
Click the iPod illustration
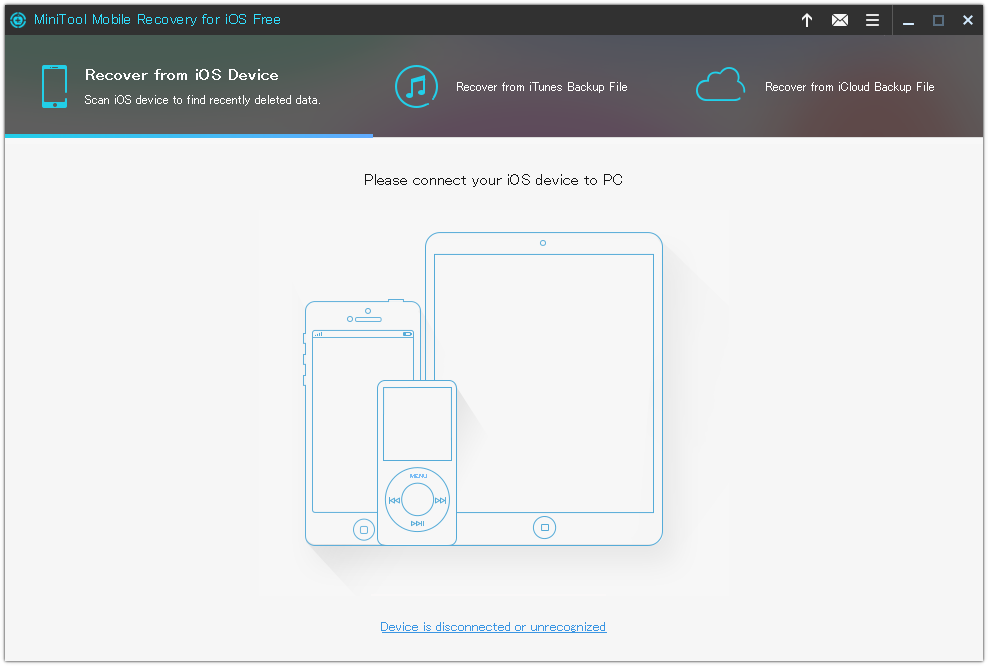(416, 462)
